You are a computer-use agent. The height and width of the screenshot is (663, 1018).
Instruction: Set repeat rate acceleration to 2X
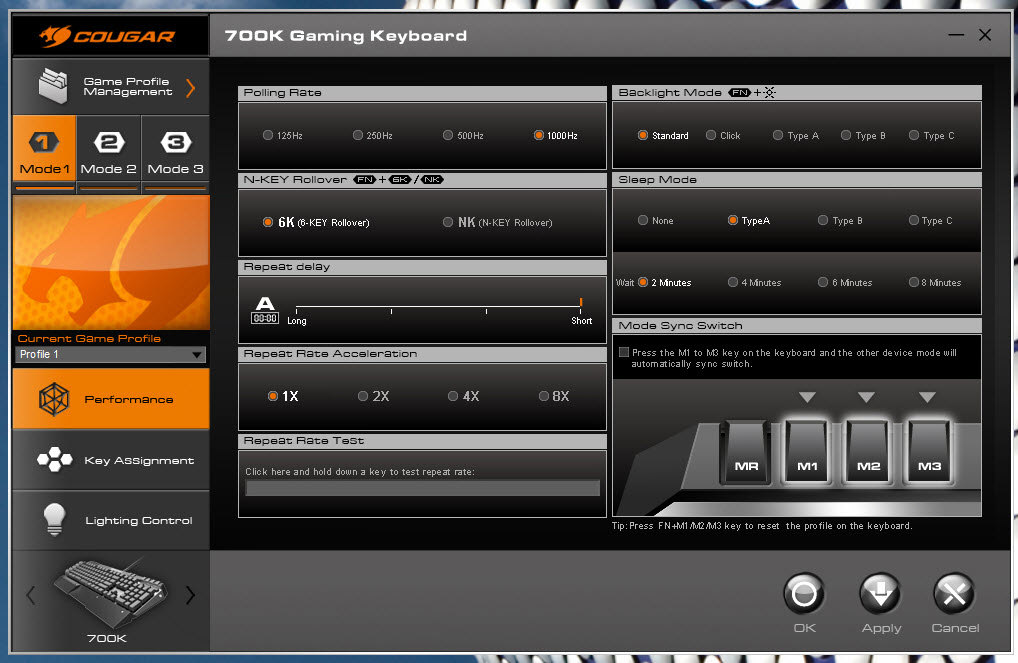[363, 396]
